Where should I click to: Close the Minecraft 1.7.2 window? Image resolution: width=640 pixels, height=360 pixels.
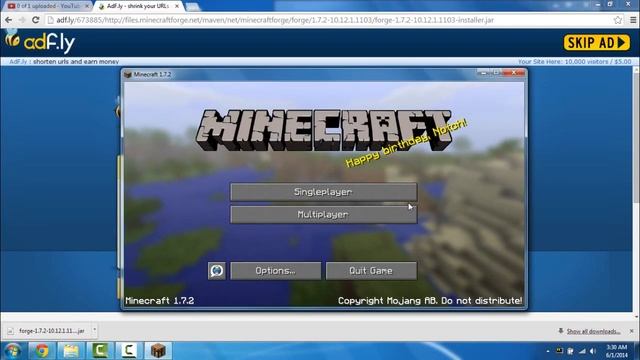tap(514, 73)
